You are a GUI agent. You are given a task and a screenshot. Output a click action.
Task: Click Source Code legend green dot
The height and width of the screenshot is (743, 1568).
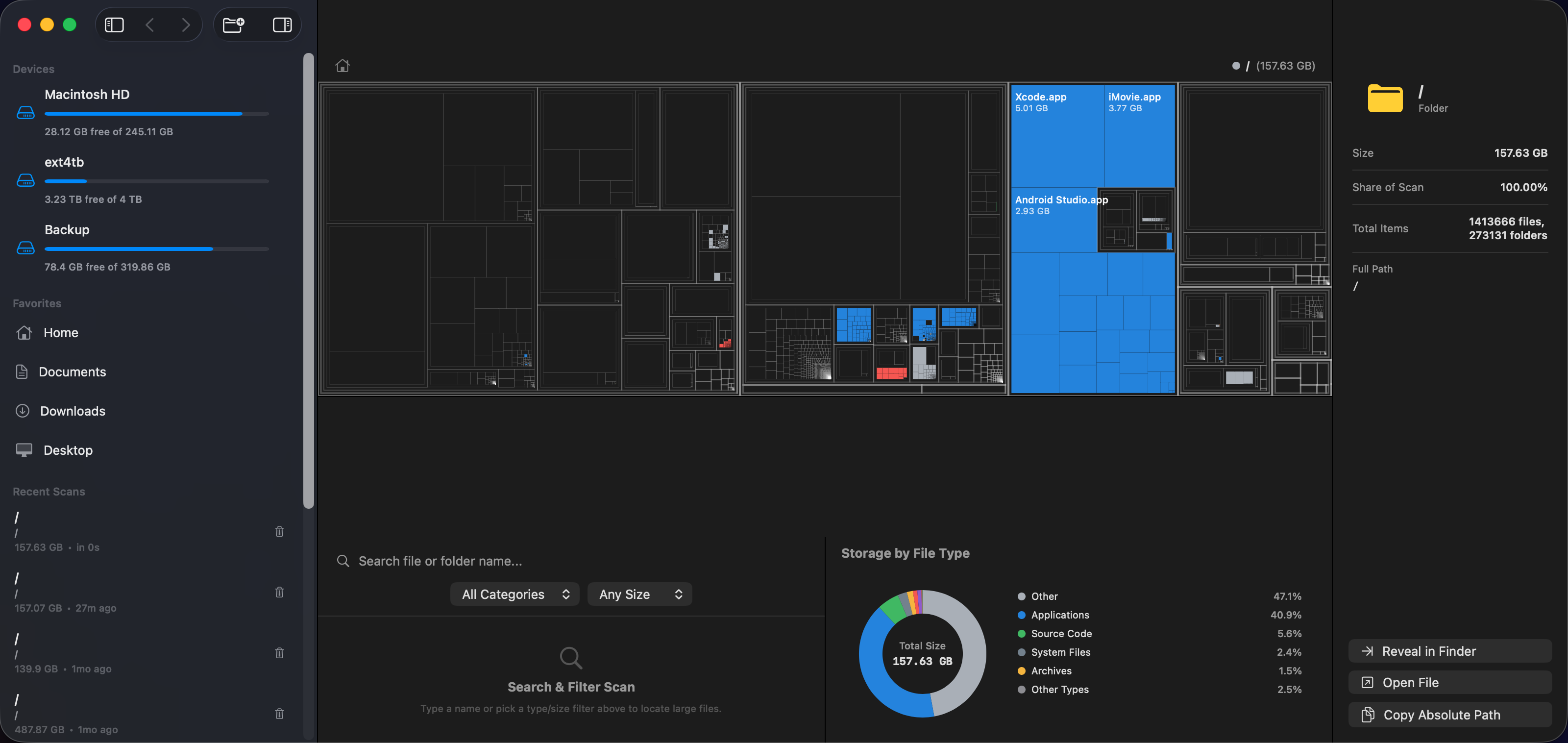(1021, 634)
